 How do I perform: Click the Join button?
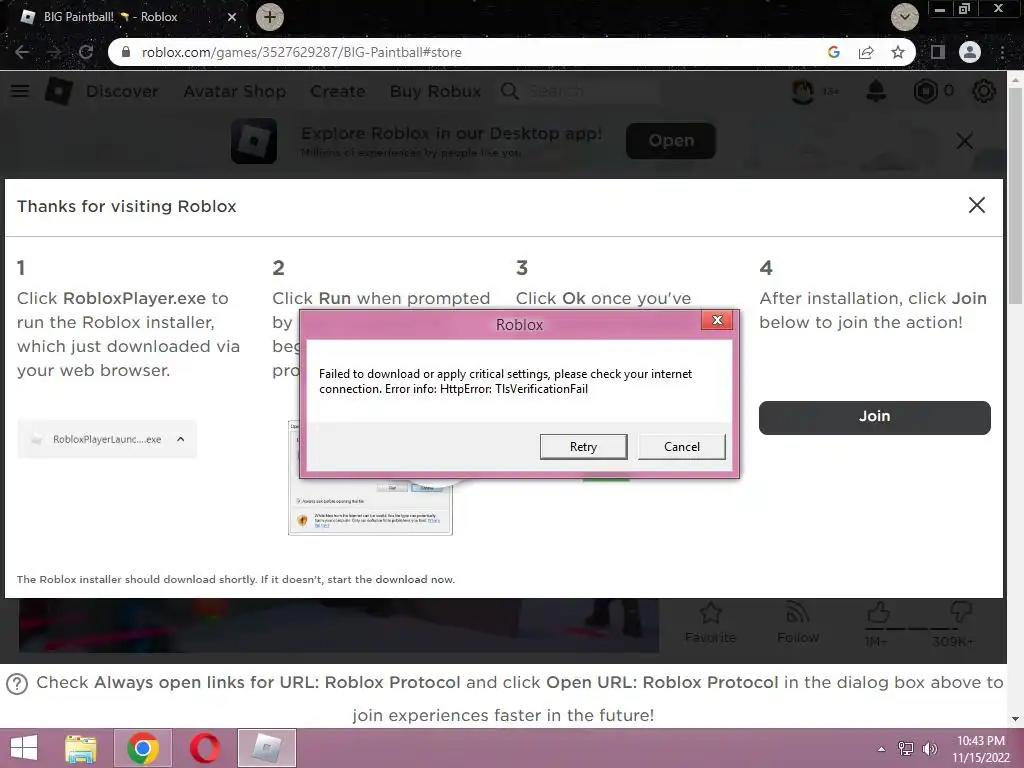[874, 417]
